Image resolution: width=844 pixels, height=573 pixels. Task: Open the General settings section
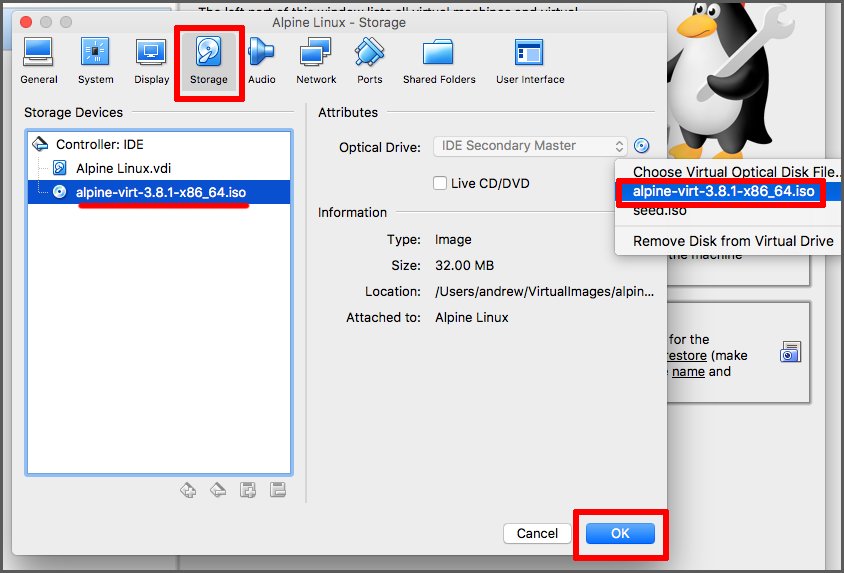click(x=38, y=61)
